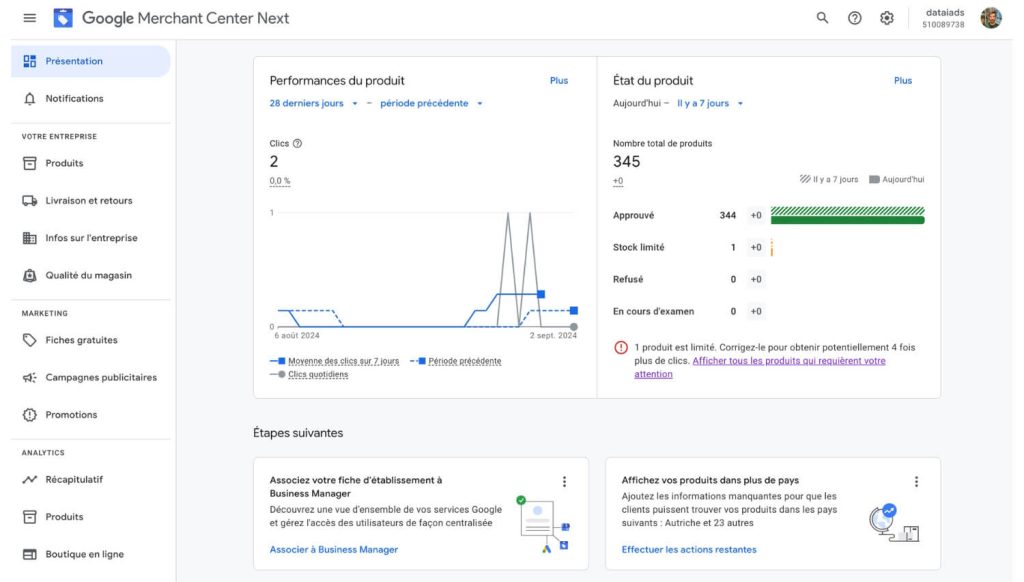The width and height of the screenshot is (1024, 582).
Task: Open Promotions menu item
Action: coord(91,415)
